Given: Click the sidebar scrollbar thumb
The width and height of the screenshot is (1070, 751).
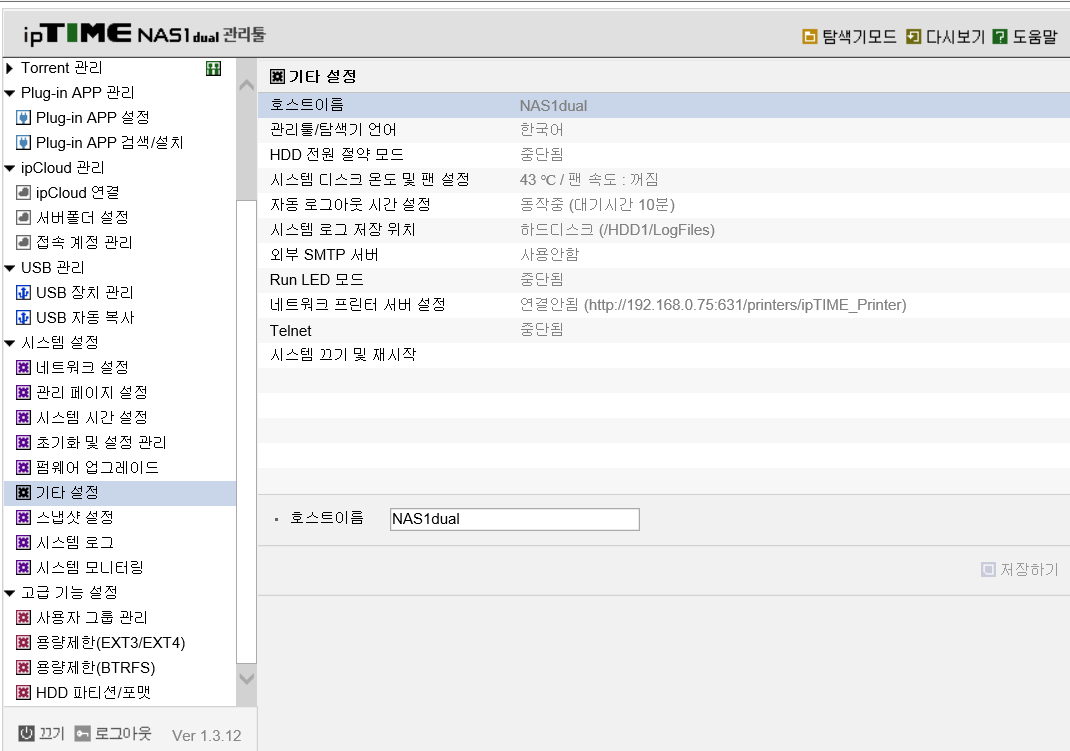Looking at the screenshot, I should [x=246, y=431].
